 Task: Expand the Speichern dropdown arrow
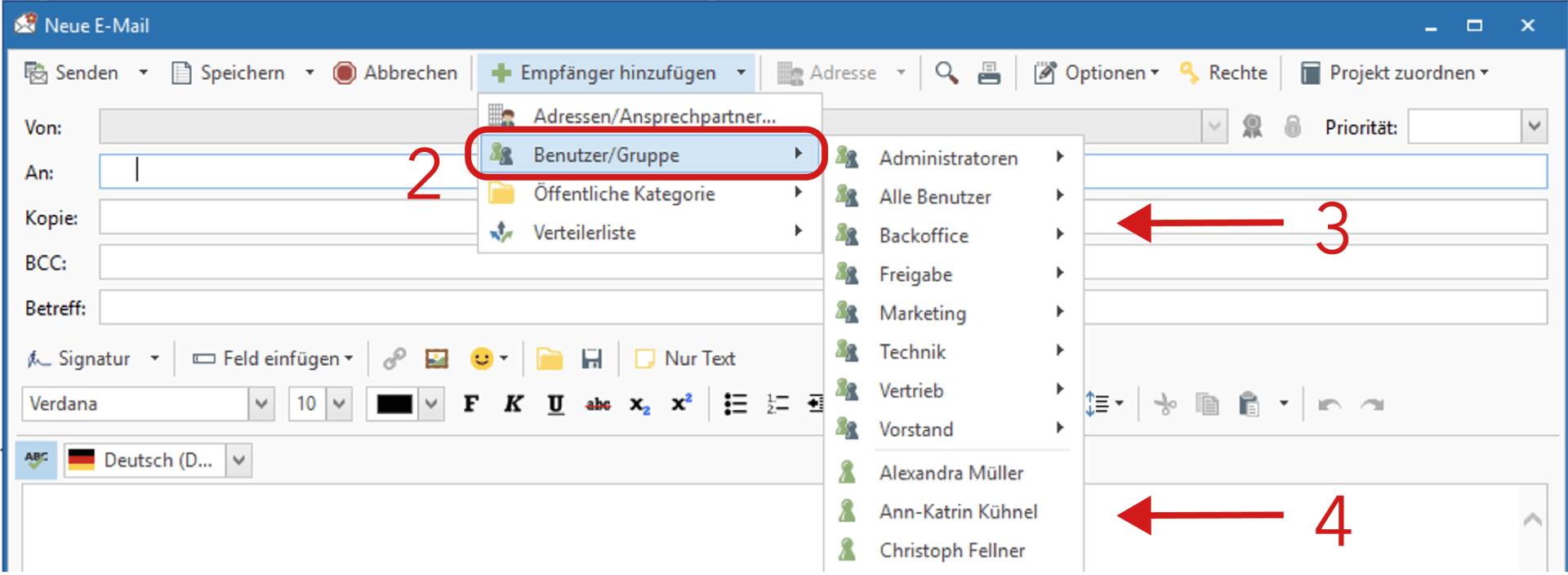point(310,73)
